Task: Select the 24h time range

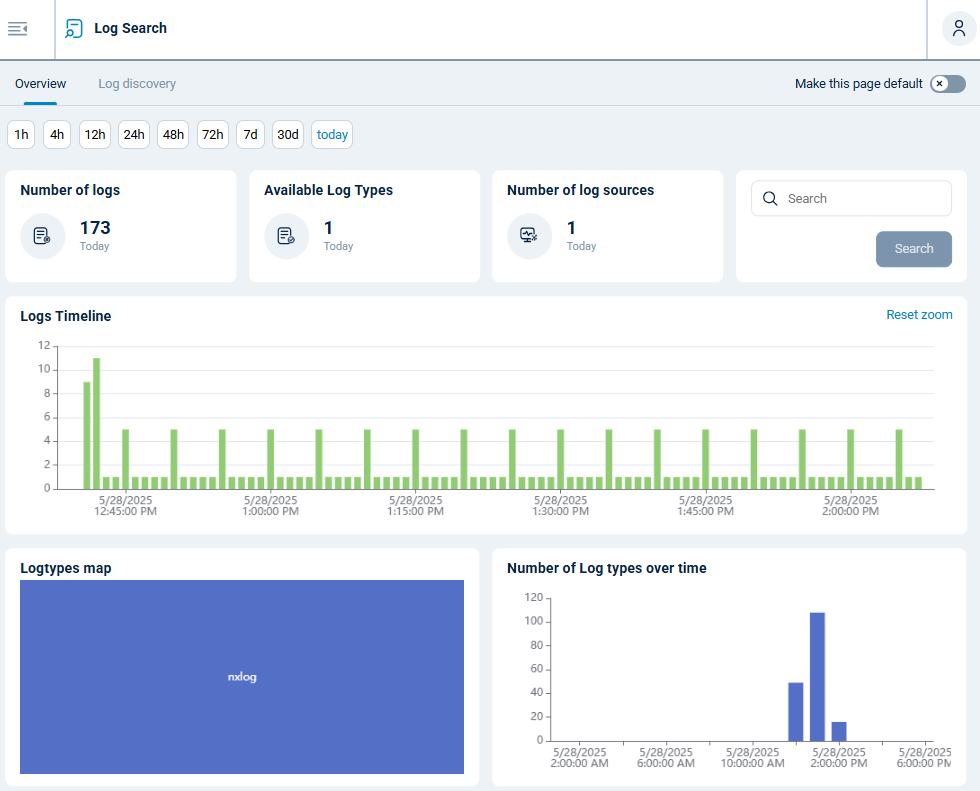Action: click(133, 134)
